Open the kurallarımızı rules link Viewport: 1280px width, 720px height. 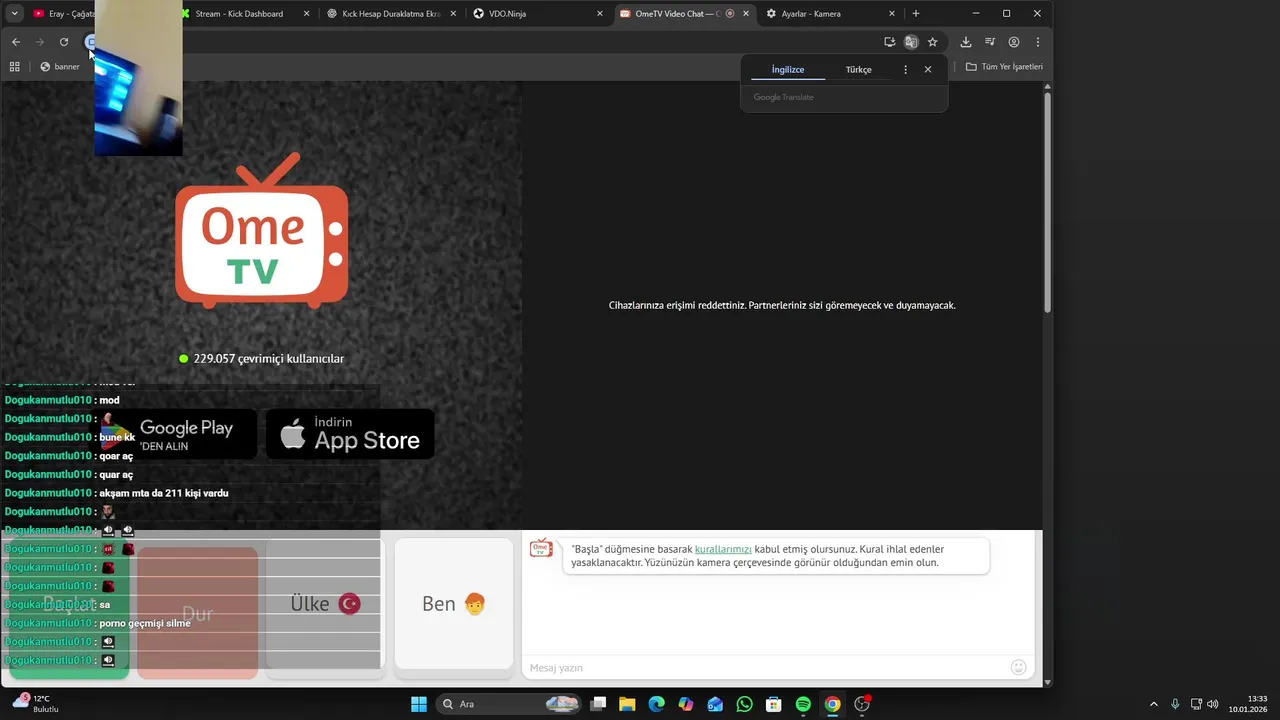pos(723,549)
